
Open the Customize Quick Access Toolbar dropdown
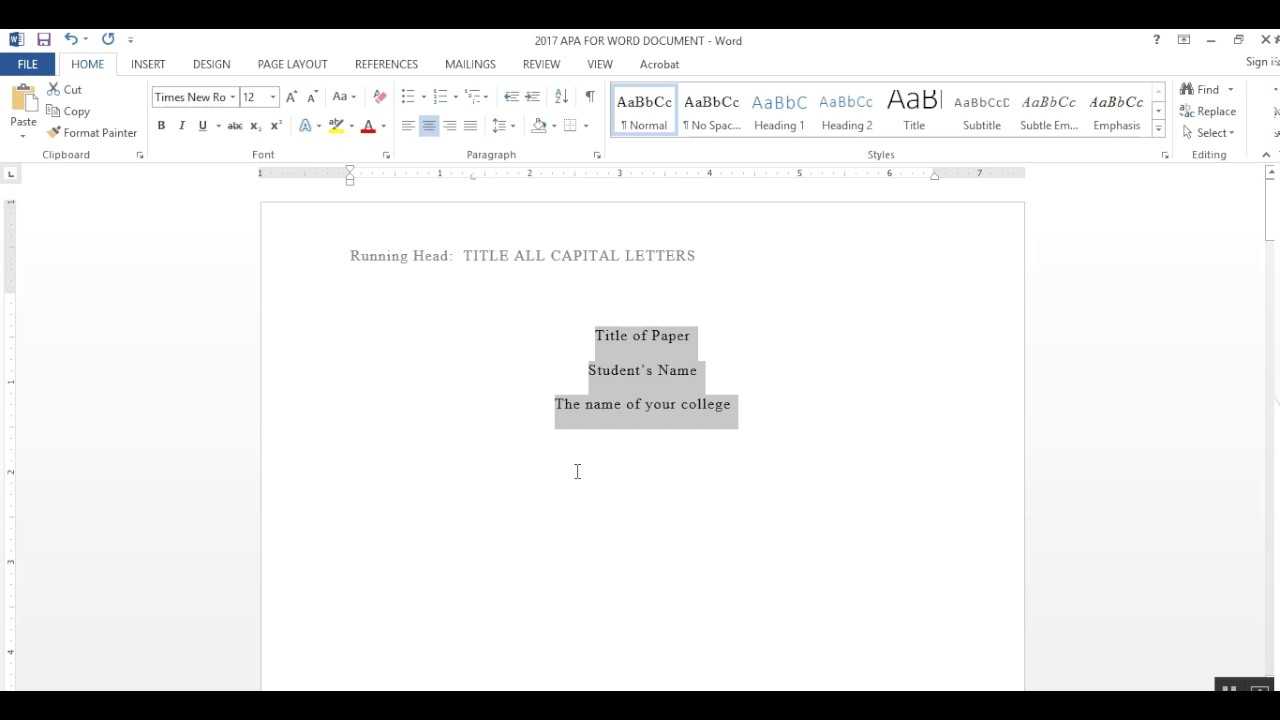coord(130,40)
